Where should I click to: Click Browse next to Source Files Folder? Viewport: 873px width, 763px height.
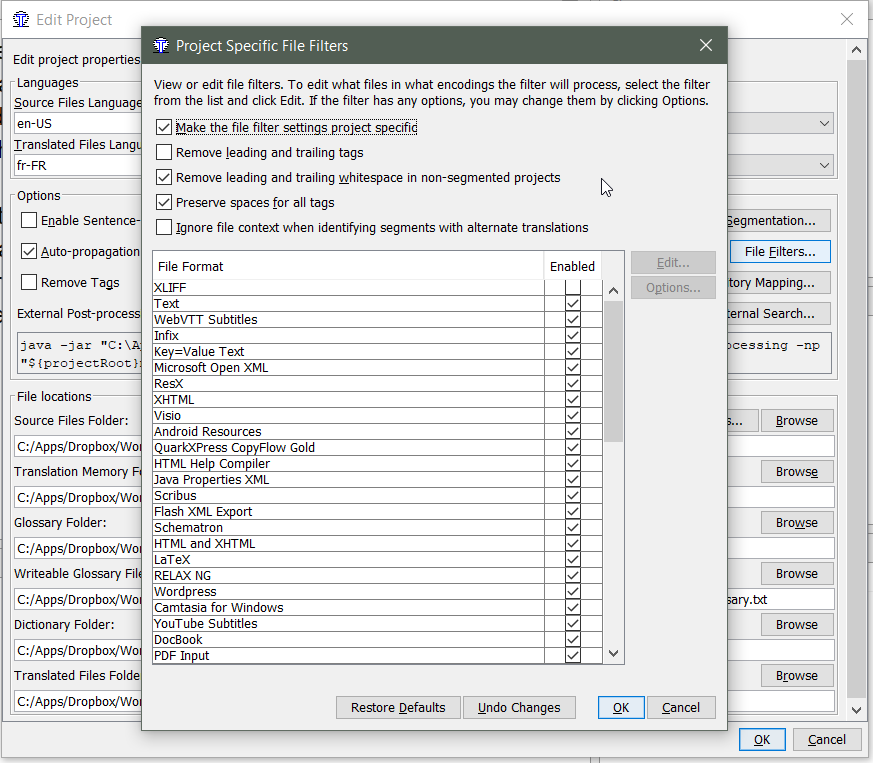797,420
